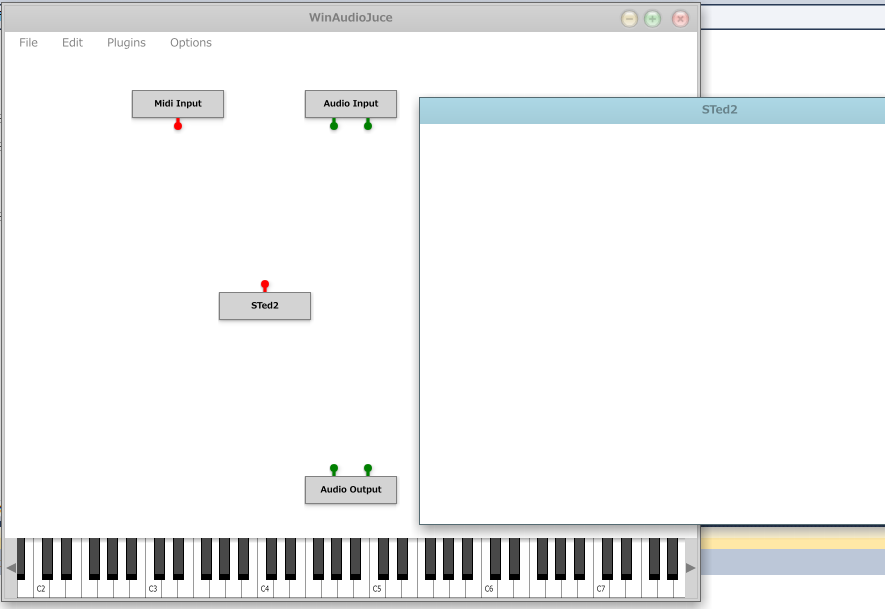Select the STed2 plugin node

pos(265,306)
